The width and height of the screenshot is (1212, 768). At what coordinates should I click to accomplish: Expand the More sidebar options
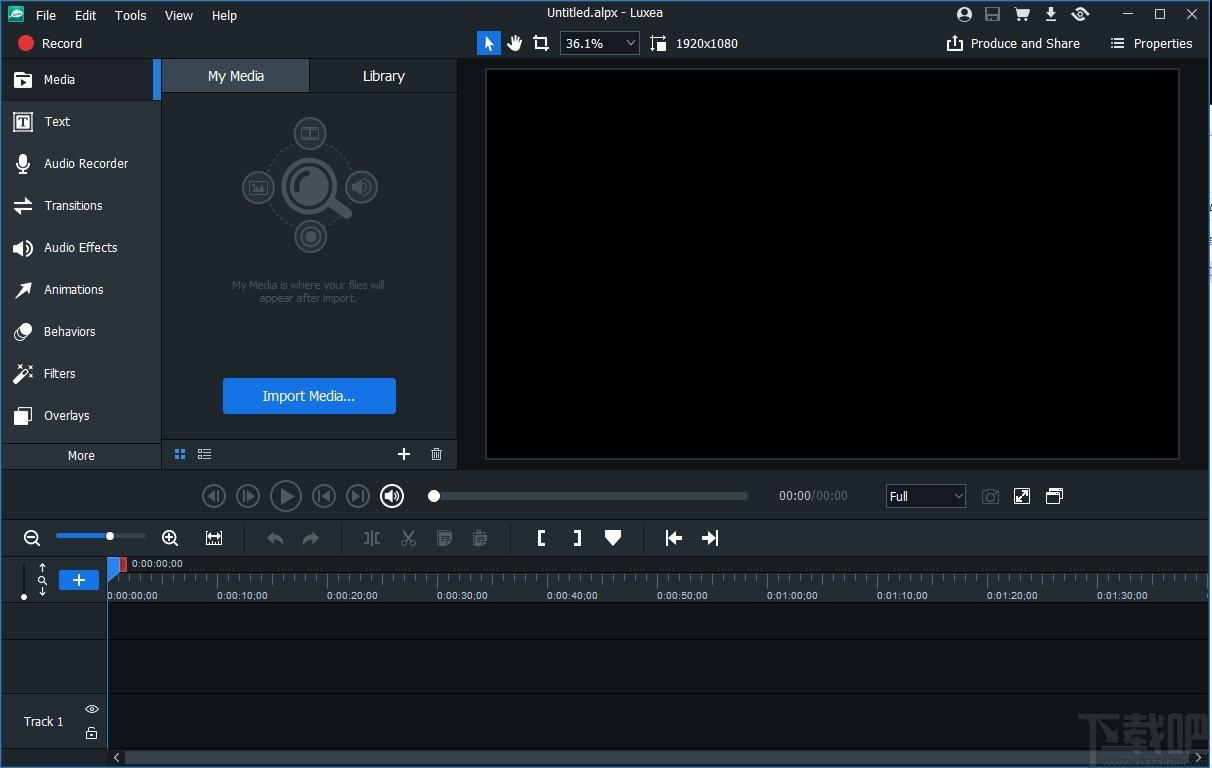81,455
